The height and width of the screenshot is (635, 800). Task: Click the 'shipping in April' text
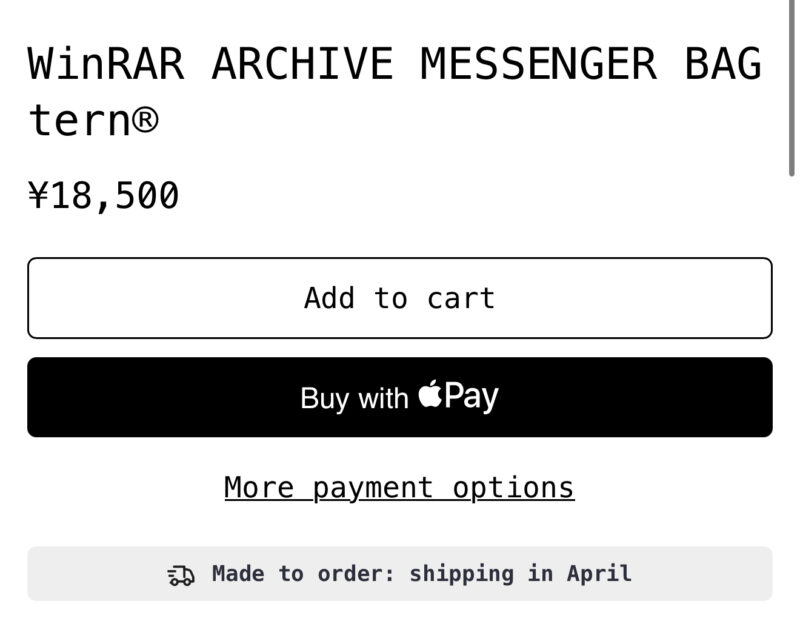coord(520,574)
